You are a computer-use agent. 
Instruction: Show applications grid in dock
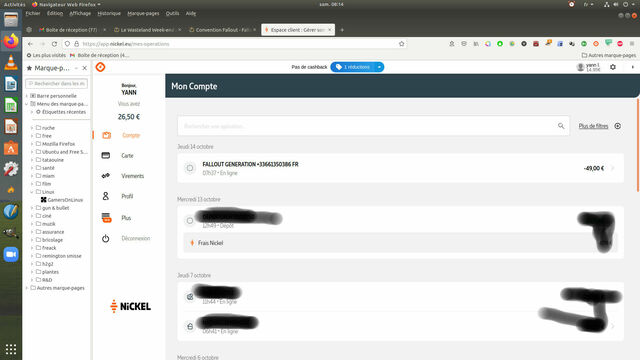click(x=11, y=349)
